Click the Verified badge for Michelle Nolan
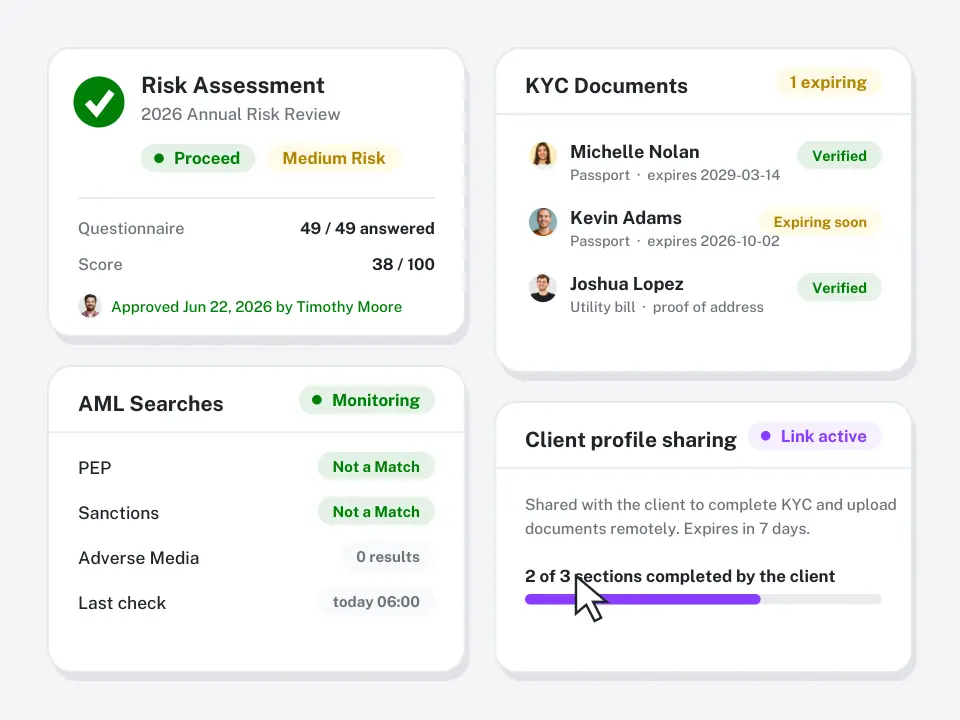 point(839,156)
